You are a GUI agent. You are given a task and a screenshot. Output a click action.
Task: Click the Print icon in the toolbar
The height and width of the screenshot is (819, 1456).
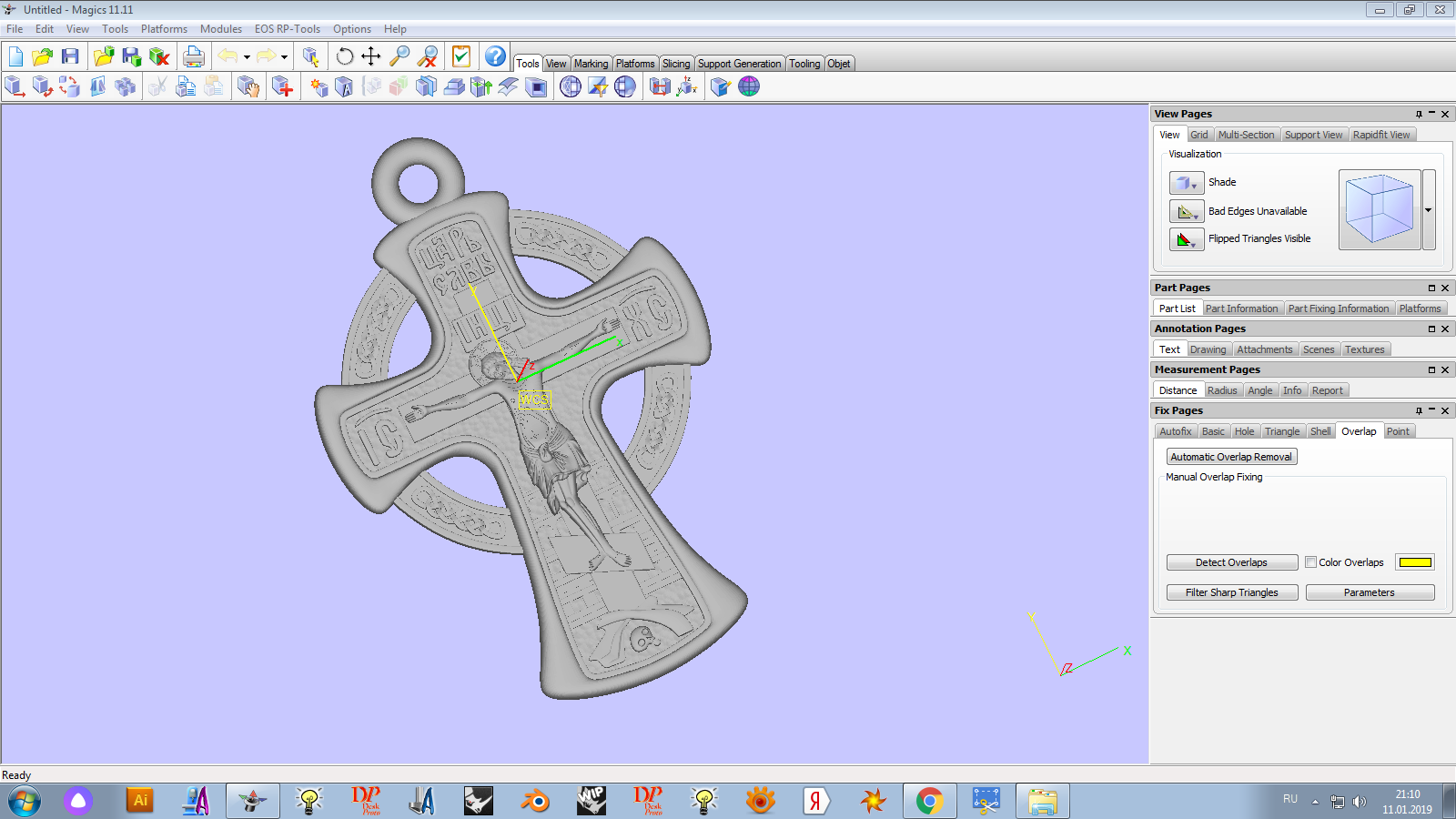click(193, 56)
